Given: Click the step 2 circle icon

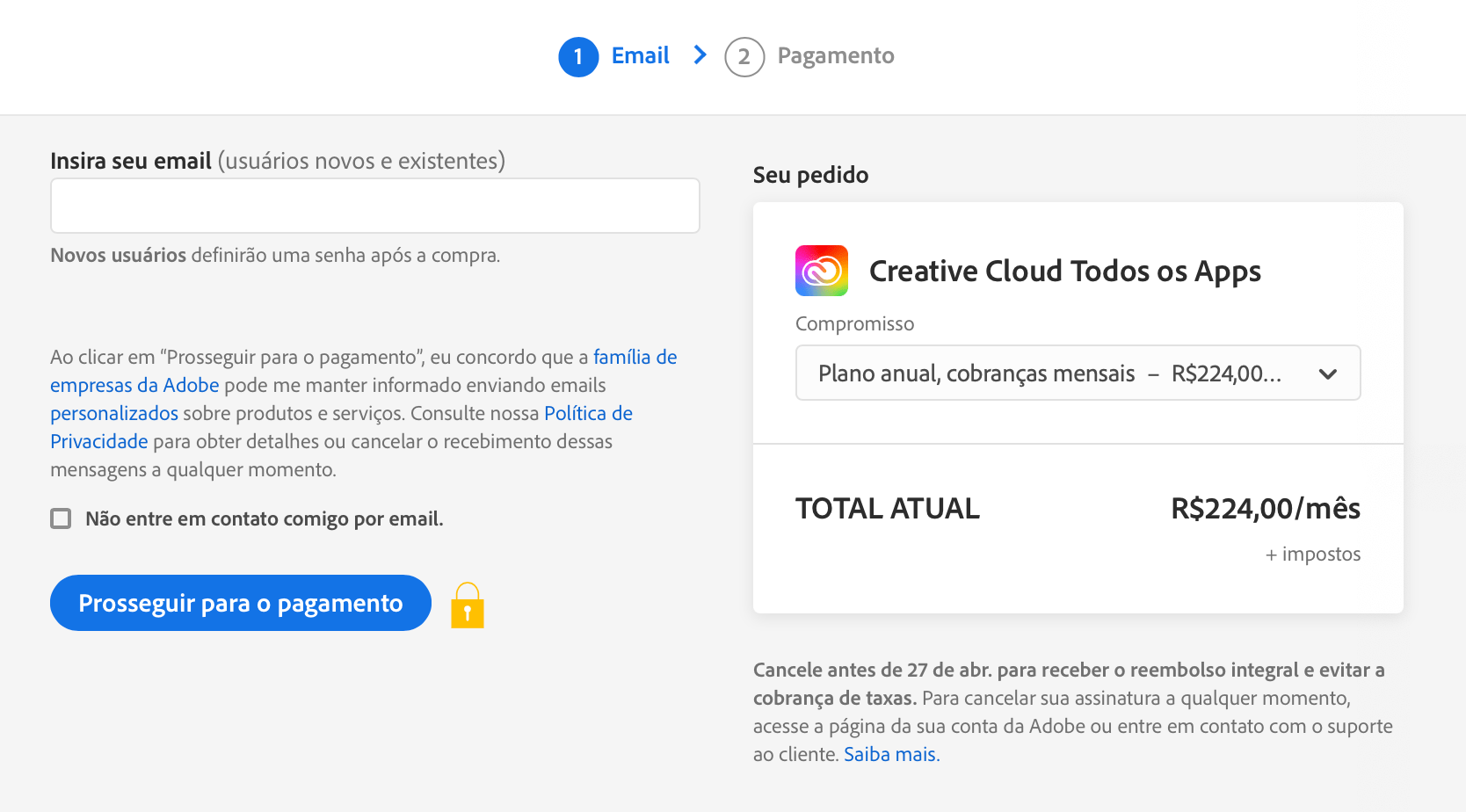Looking at the screenshot, I should click(x=744, y=57).
